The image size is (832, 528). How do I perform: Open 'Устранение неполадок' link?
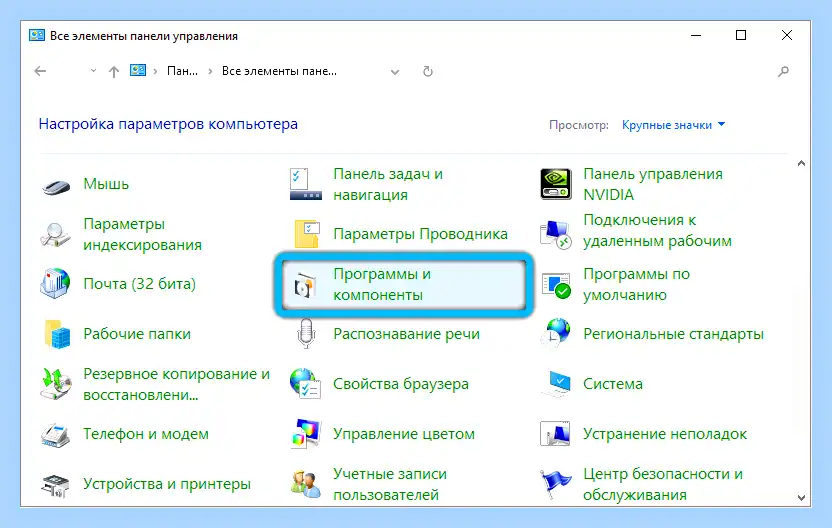point(665,434)
